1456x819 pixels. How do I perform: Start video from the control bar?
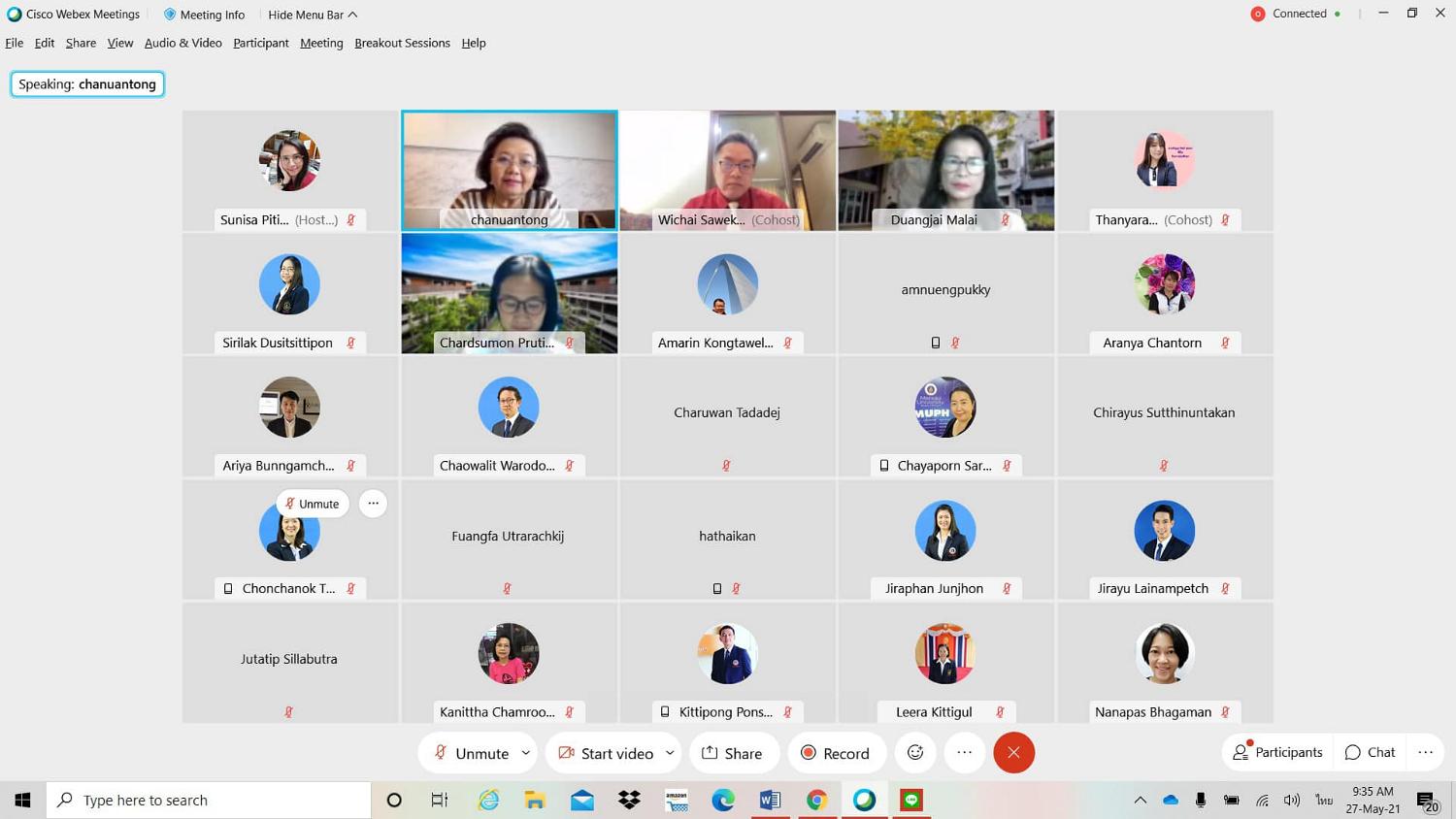606,753
